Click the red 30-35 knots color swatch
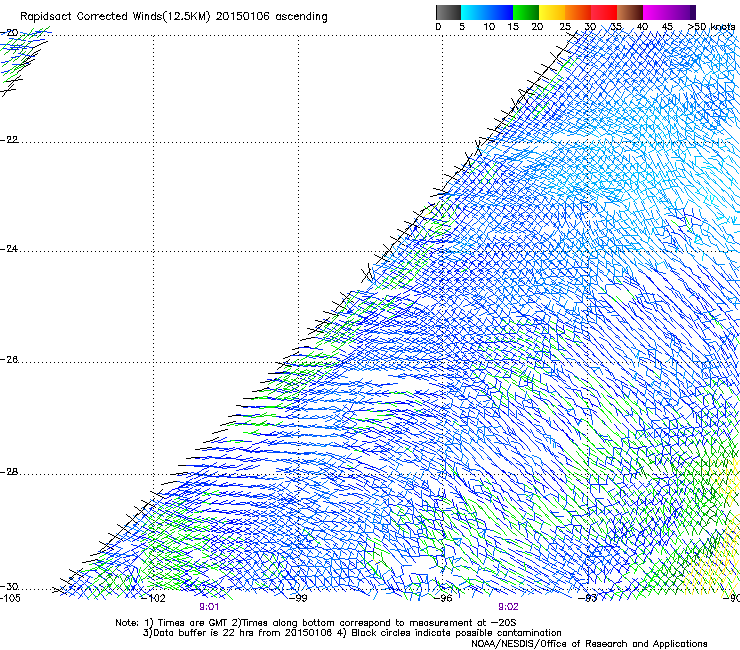The width and height of the screenshot is (740, 650). (604, 12)
